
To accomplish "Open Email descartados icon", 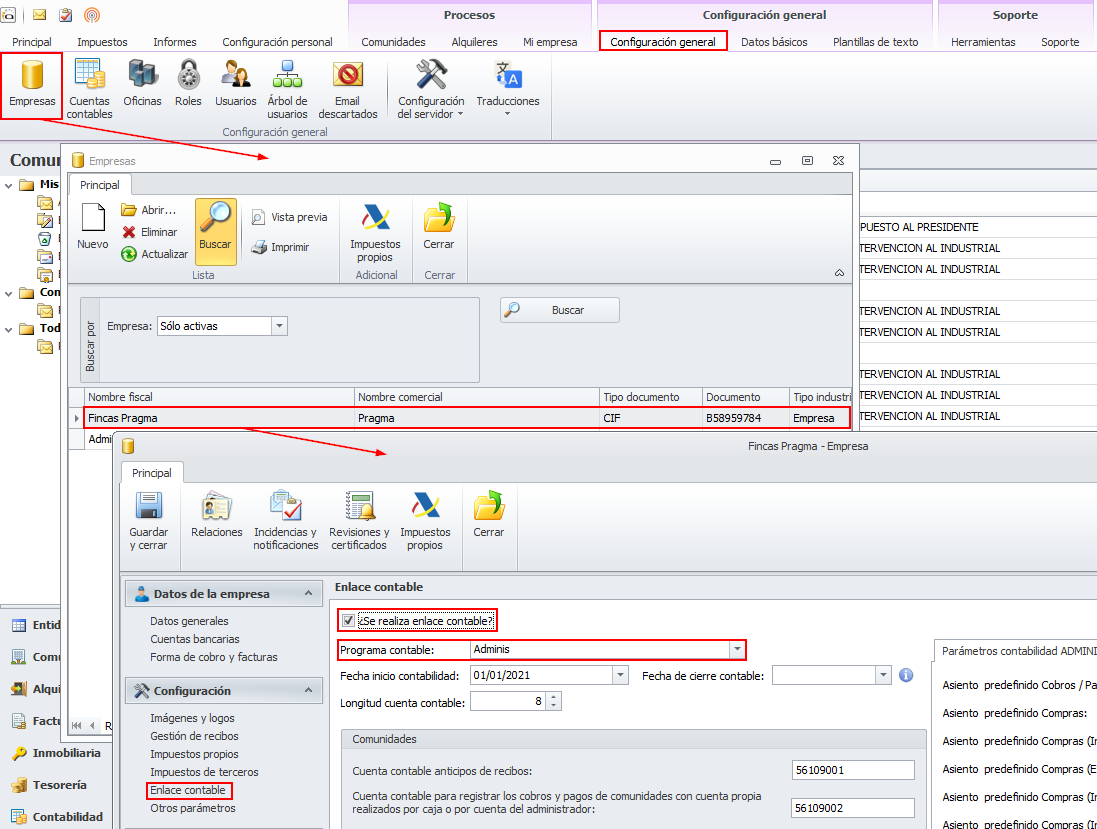I will coord(348,89).
